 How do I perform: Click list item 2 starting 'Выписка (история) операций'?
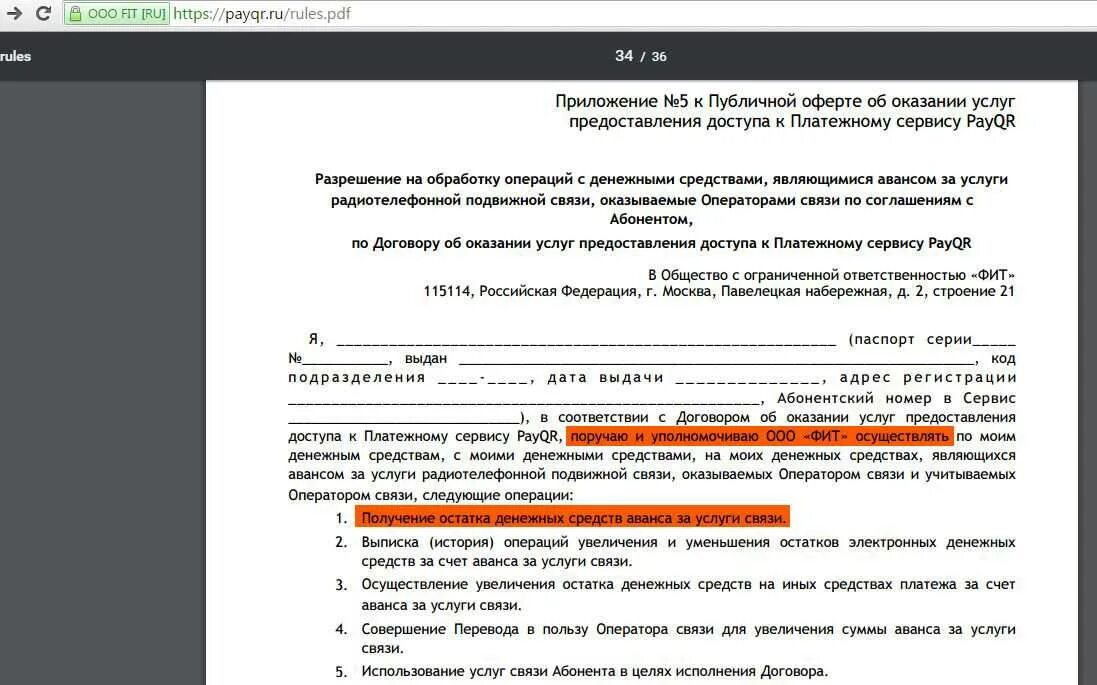(688, 551)
